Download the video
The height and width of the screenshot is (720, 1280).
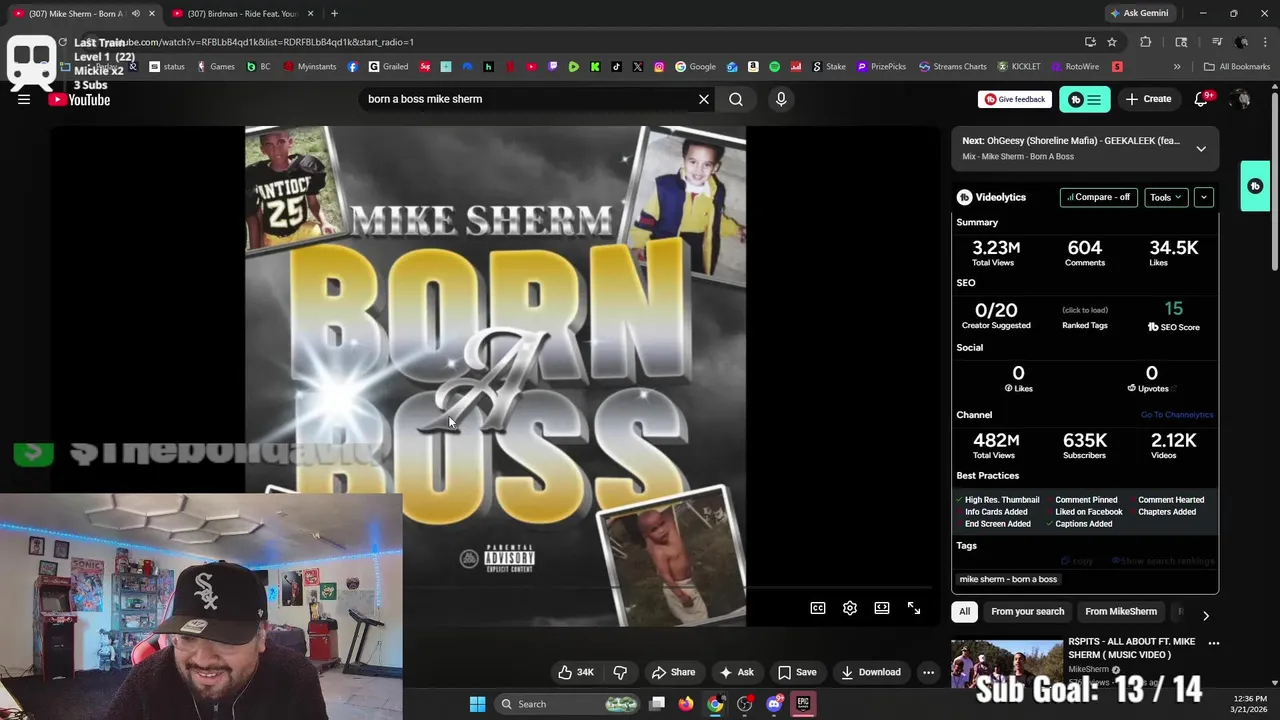coord(871,672)
